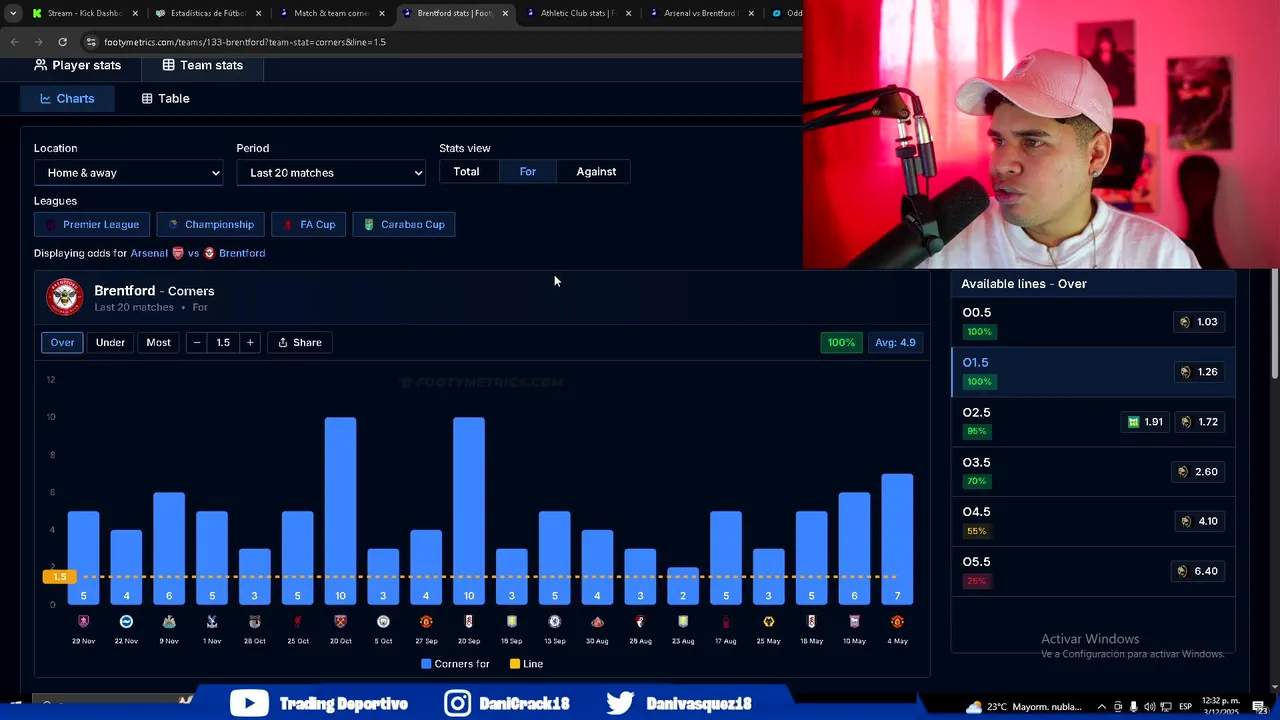This screenshot has height=720, width=1280.
Task: Click the West Ham crest for 20 Oct
Action: point(340,621)
